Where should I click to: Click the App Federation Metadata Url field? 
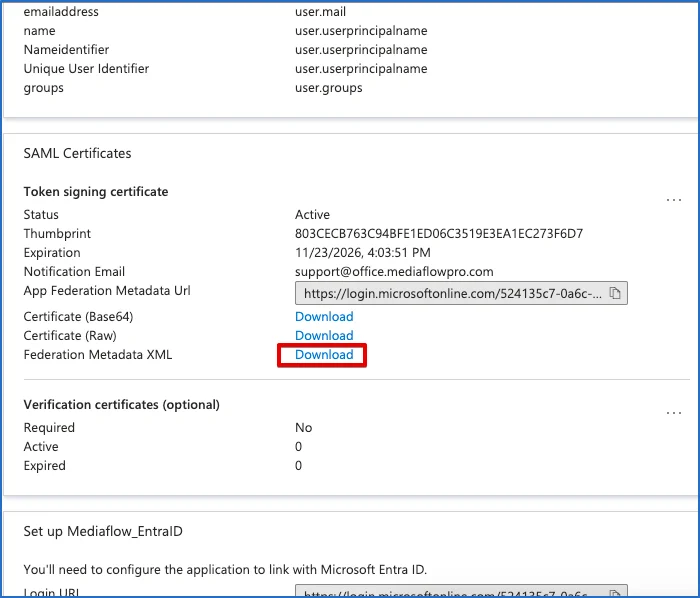(452, 294)
